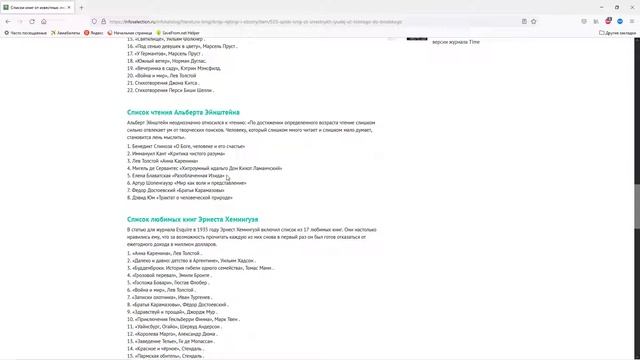Image resolution: width=640 pixels, height=360 pixels.
Task: Click list item «Госпожа Бовари», Гюстав Флобер
Action: pos(168,282)
